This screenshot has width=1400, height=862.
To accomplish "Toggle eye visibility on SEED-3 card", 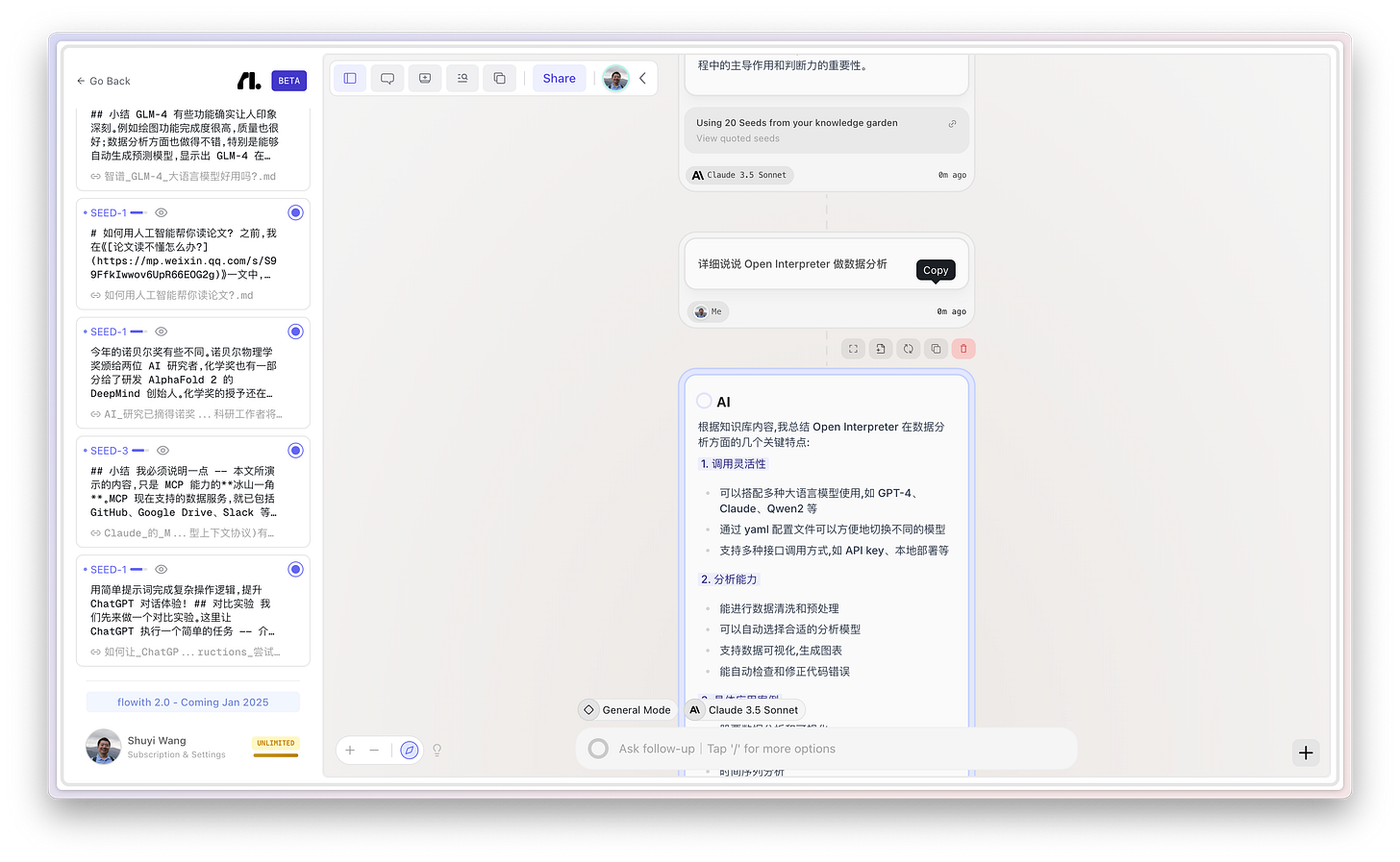I will (162, 450).
